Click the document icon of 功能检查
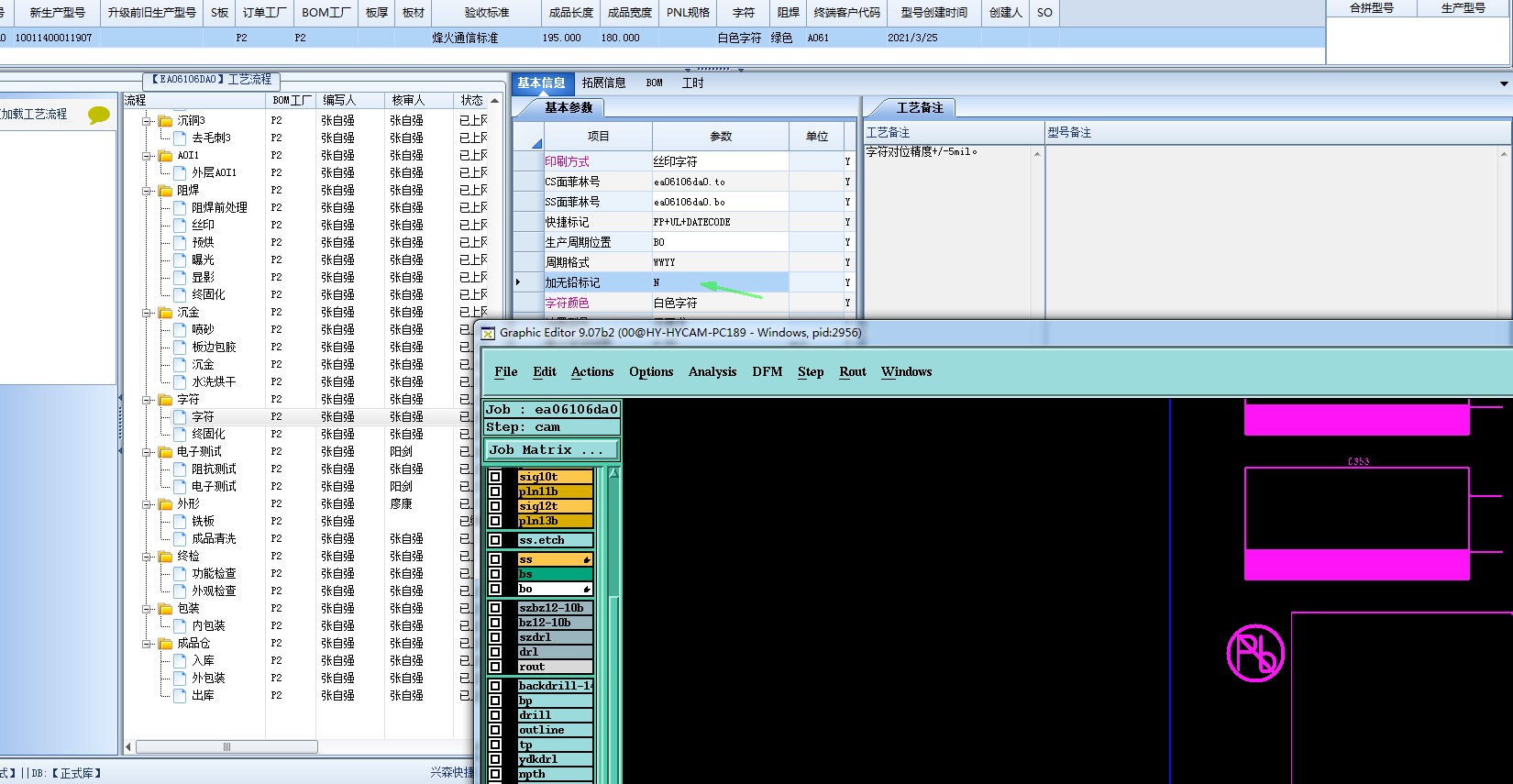The image size is (1513, 784). point(180,573)
